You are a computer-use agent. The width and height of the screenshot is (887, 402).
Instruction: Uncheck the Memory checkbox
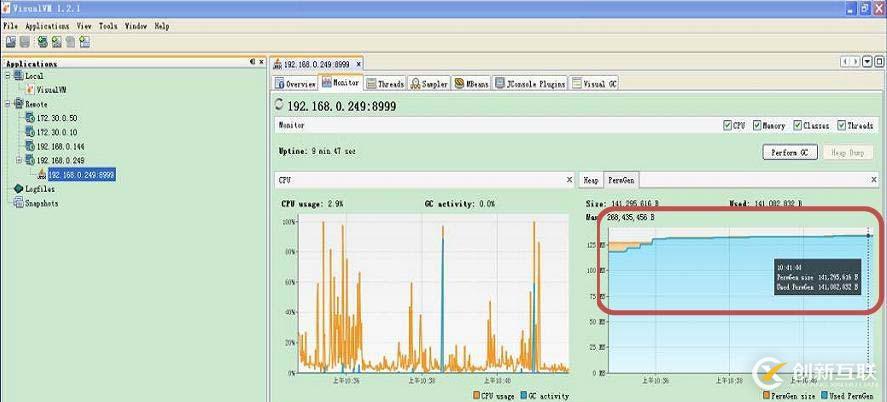coord(757,126)
